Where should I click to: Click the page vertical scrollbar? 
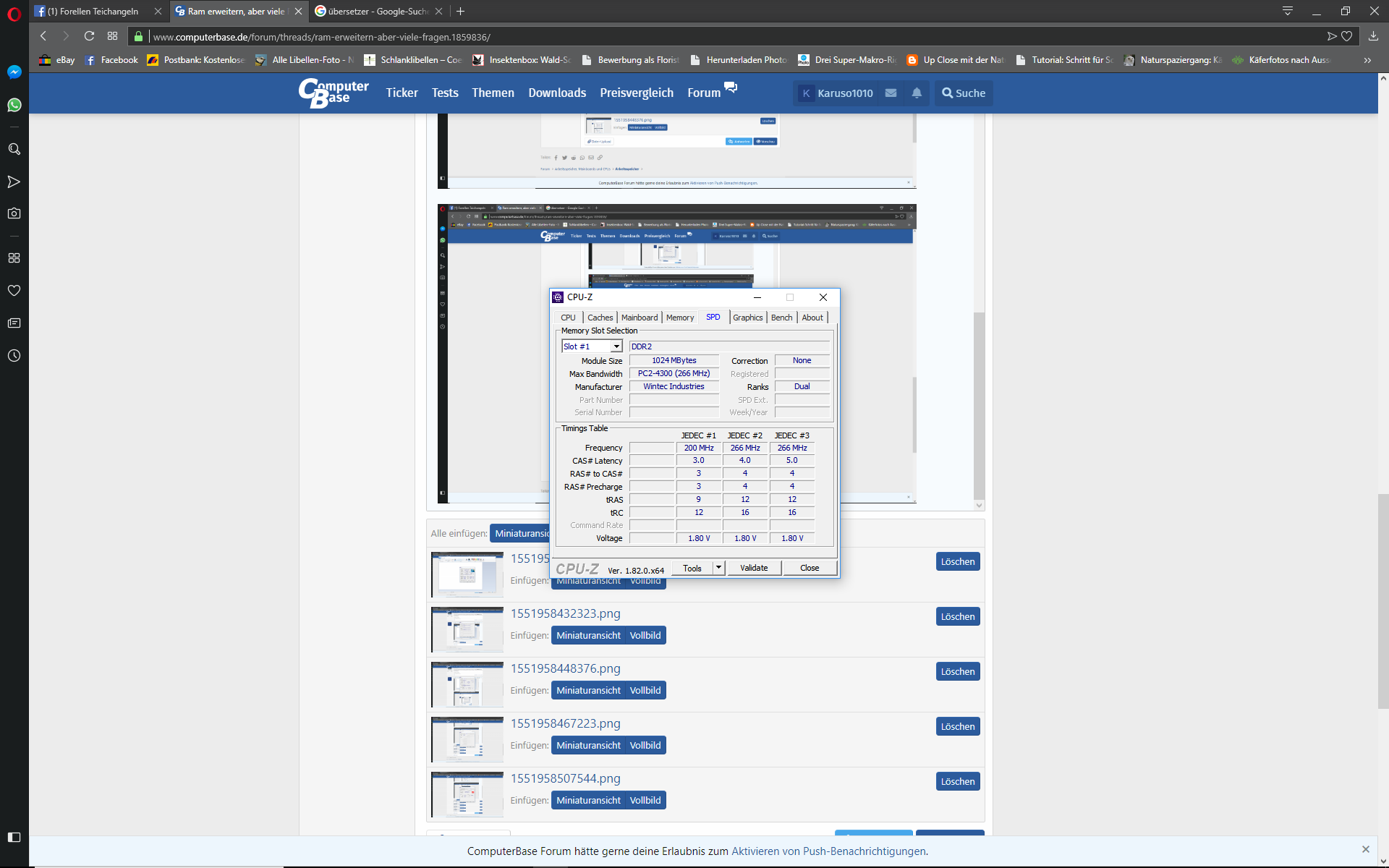[1382, 600]
